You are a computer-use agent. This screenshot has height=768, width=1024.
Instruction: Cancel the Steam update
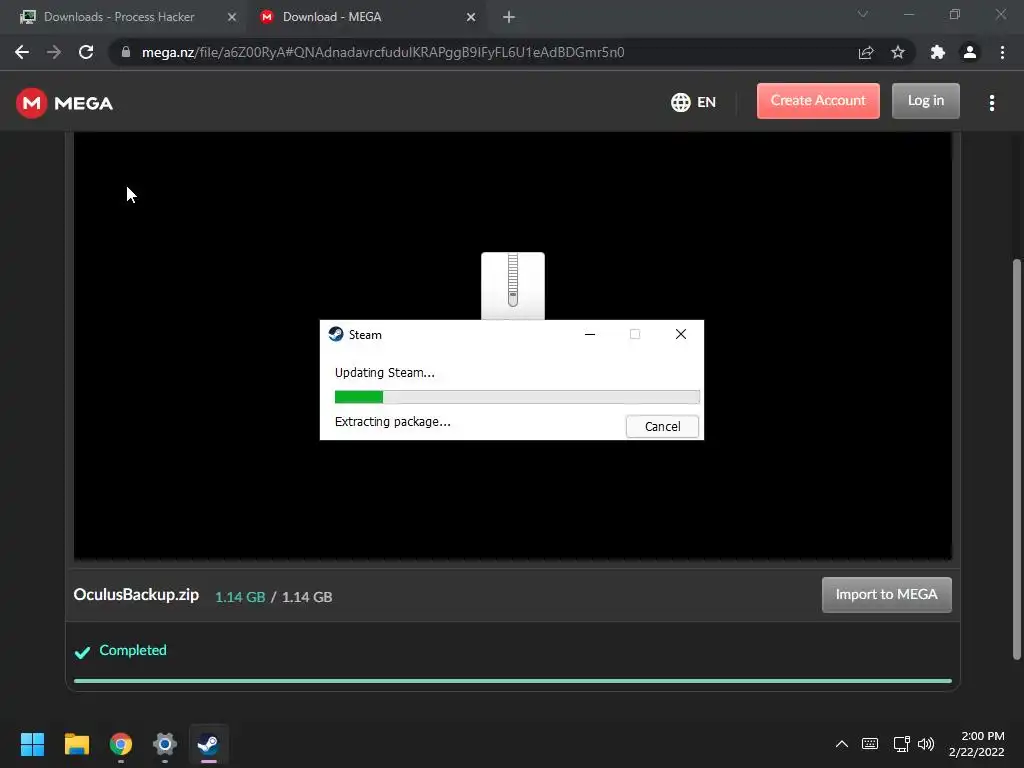(x=662, y=426)
